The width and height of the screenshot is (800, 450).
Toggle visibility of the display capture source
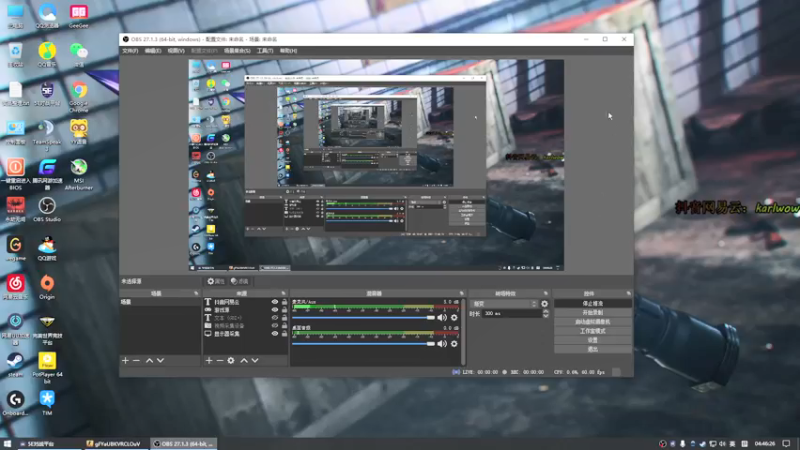coord(274,334)
